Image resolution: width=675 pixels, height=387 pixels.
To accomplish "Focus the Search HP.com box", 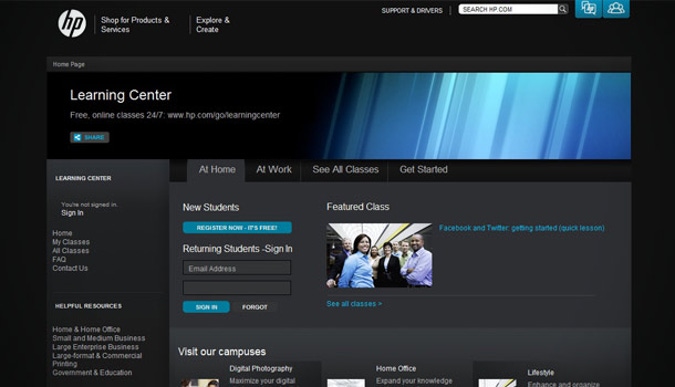I will [508, 9].
